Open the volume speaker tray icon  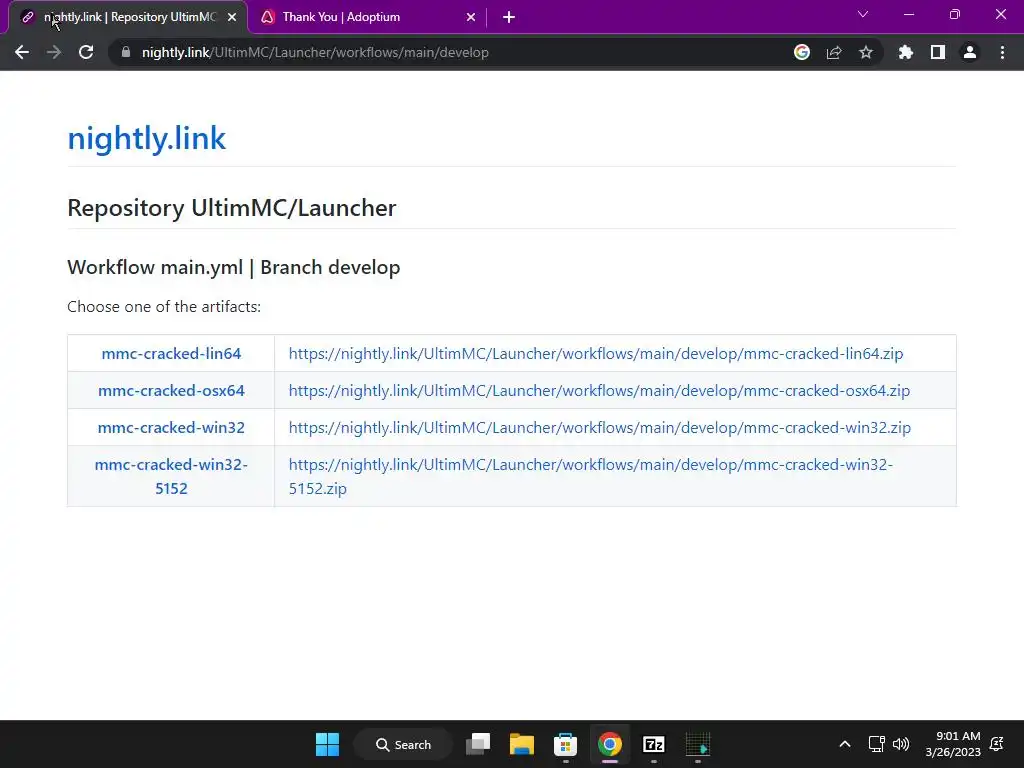[x=901, y=744]
